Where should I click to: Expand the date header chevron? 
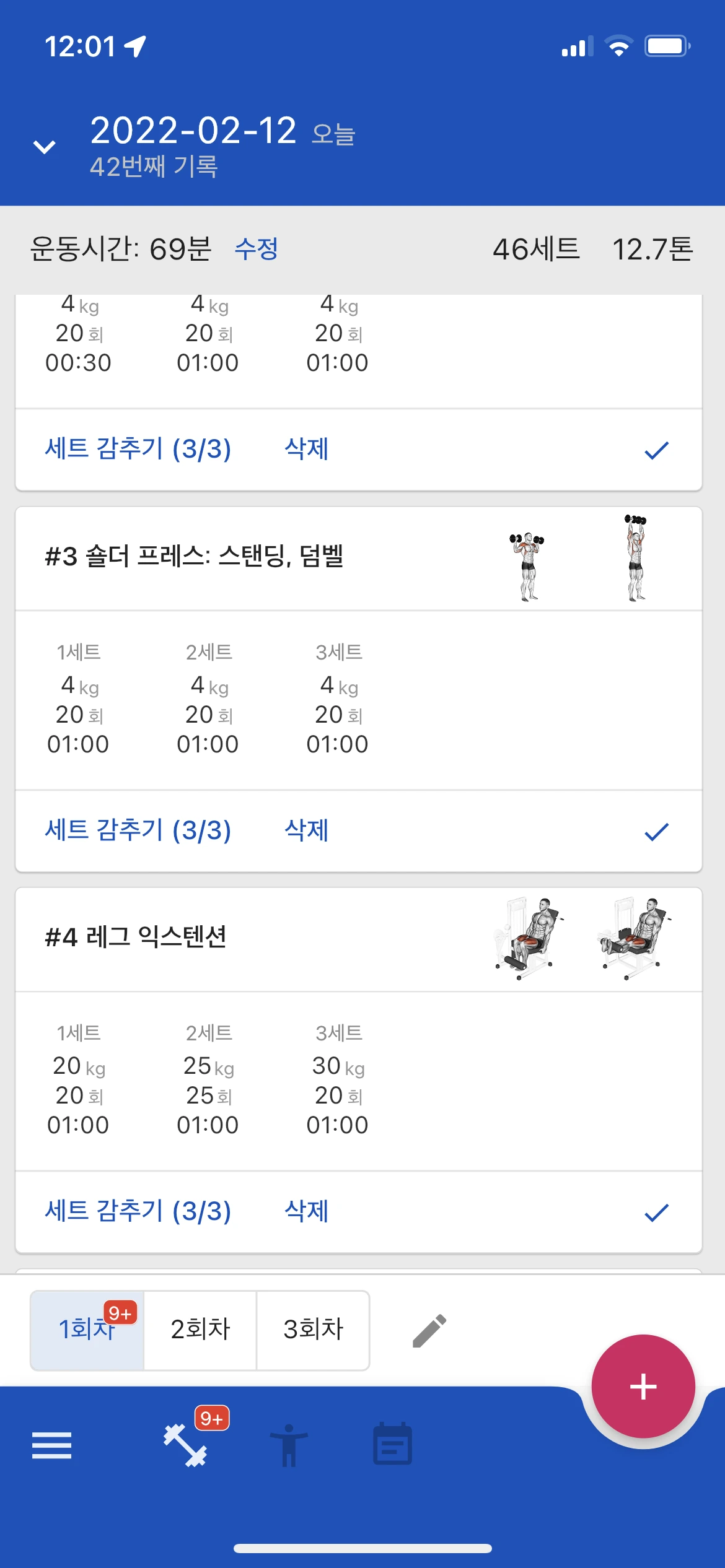[45, 147]
